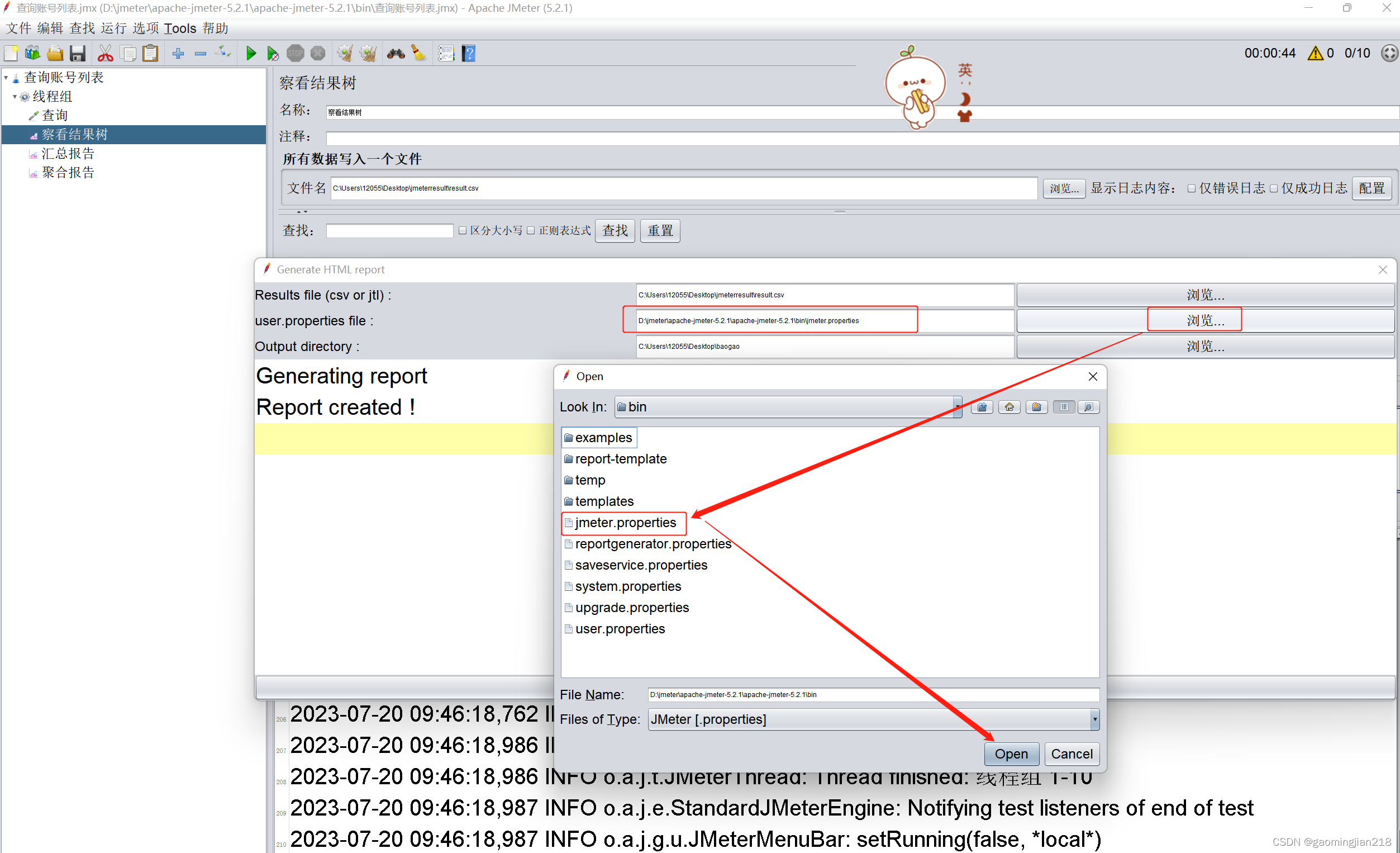Enable the 仅成功日志 checkbox
Screen dimensions: 1400x853
point(1273,188)
